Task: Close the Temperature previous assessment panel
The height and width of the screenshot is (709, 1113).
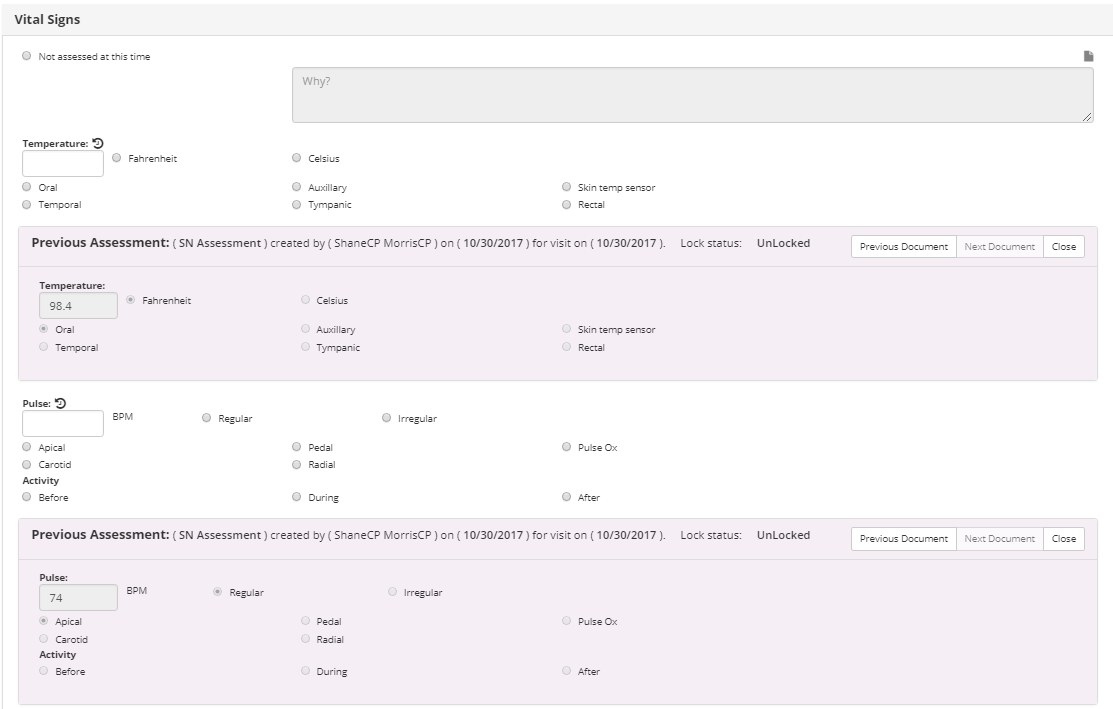Action: [x=1063, y=247]
